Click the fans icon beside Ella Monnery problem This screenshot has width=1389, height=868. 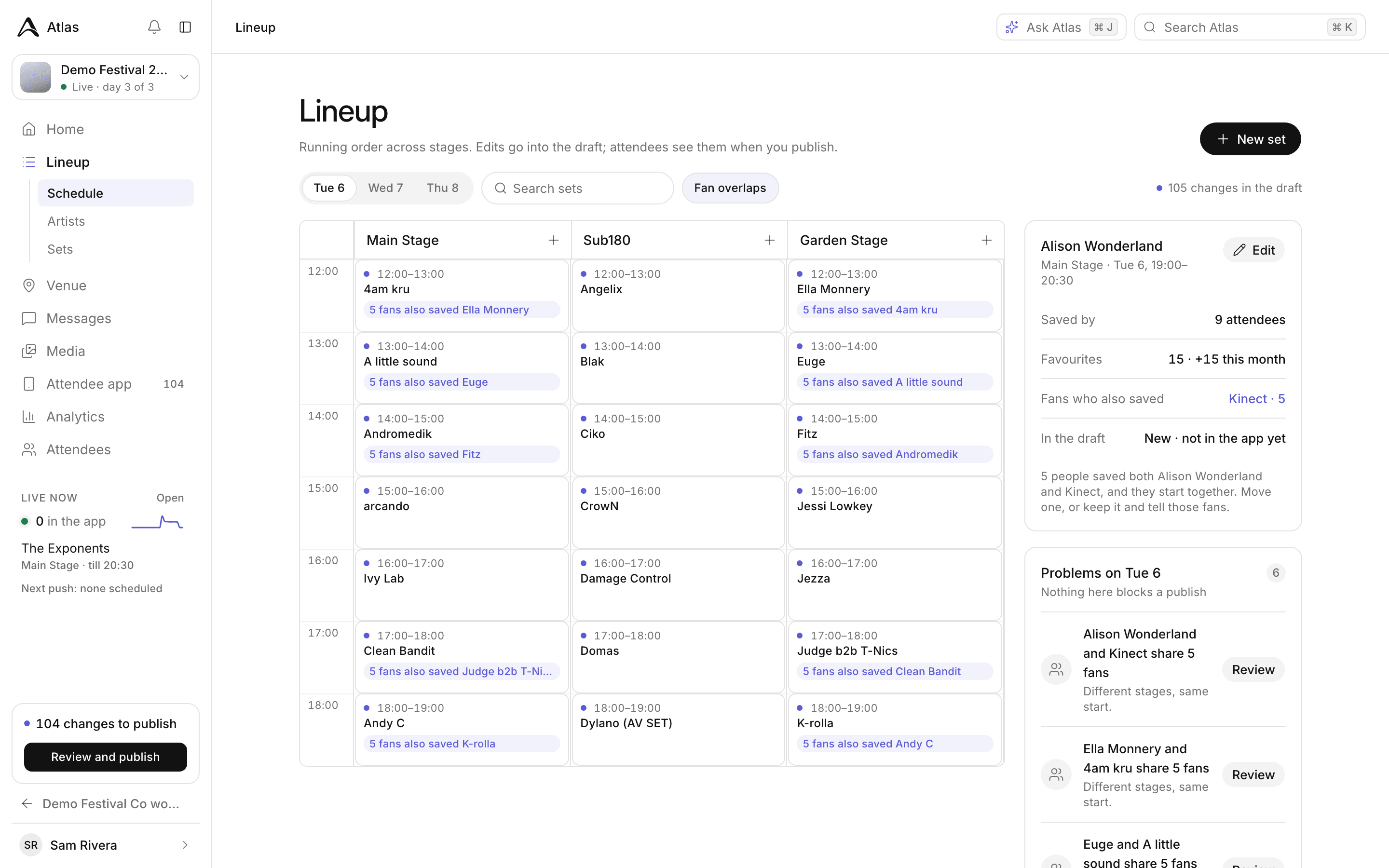1056,774
